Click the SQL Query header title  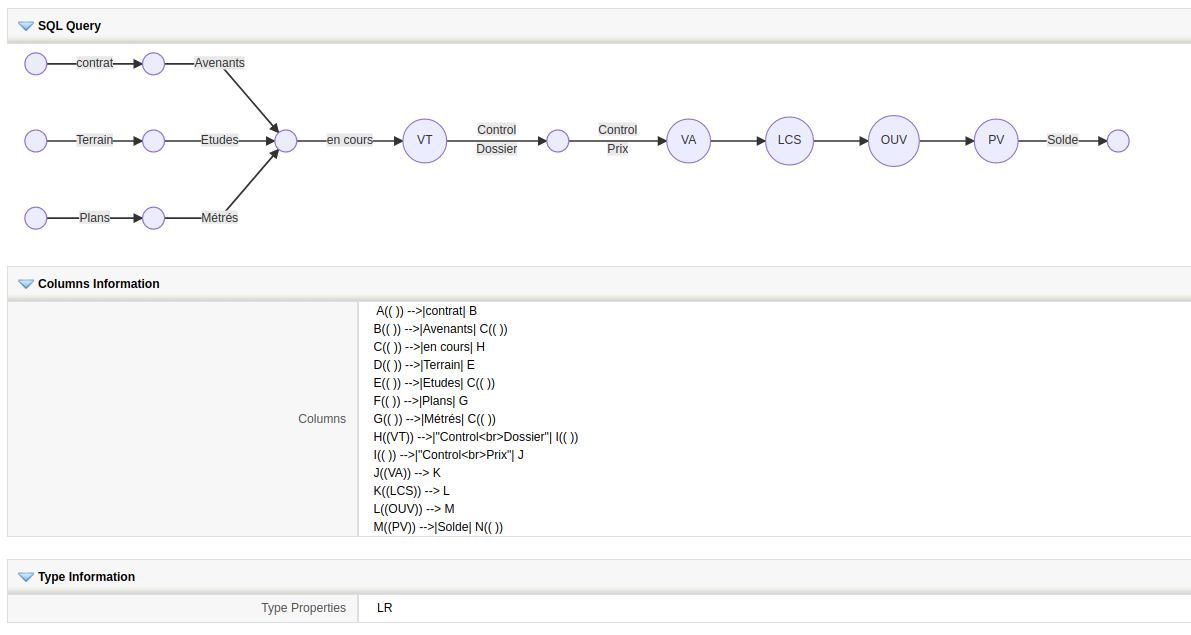click(69, 26)
